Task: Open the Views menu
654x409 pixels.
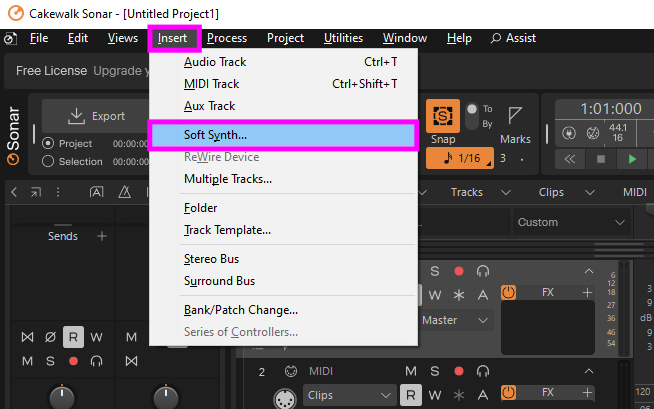Action: point(123,38)
